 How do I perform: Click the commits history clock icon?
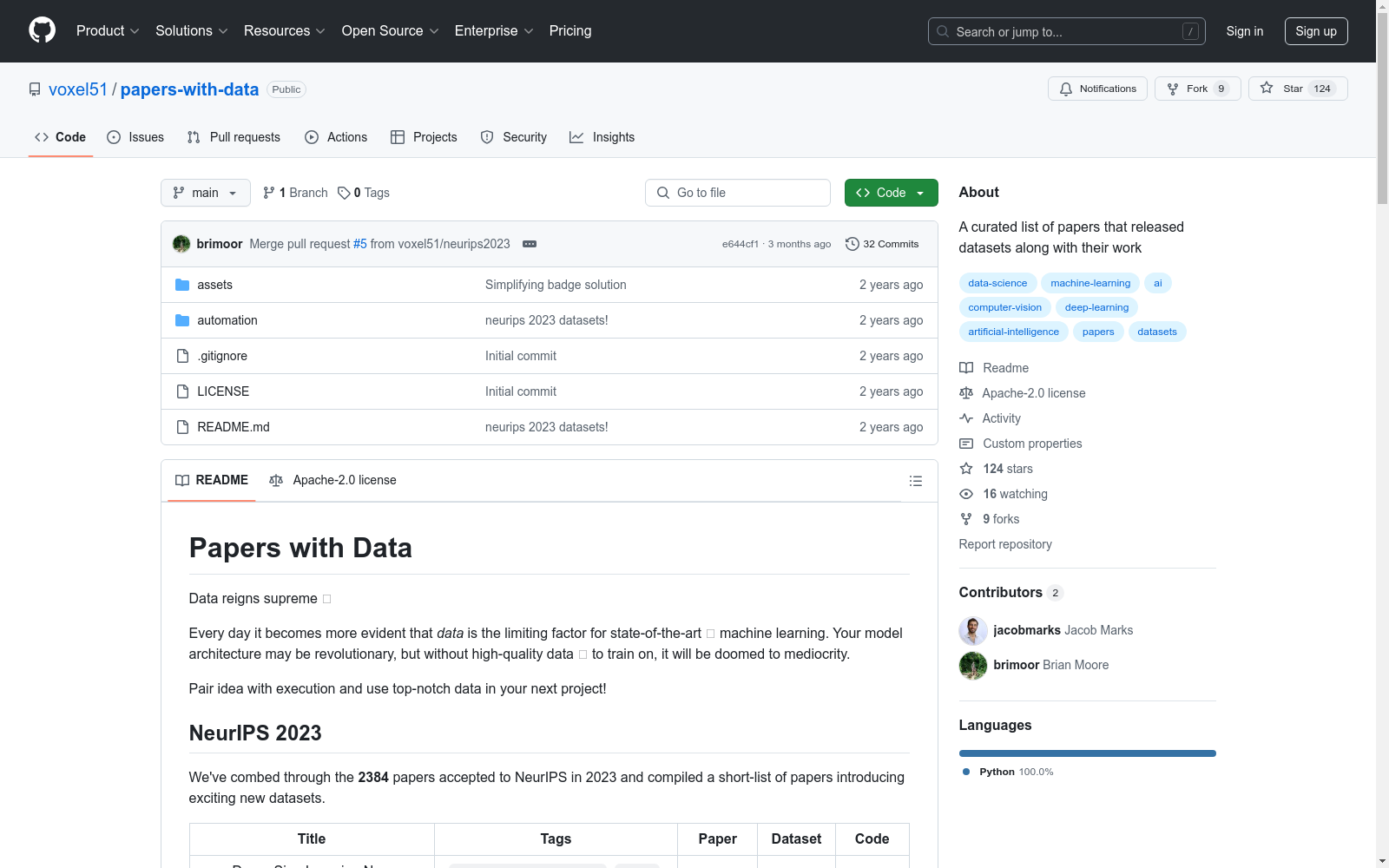click(x=852, y=244)
